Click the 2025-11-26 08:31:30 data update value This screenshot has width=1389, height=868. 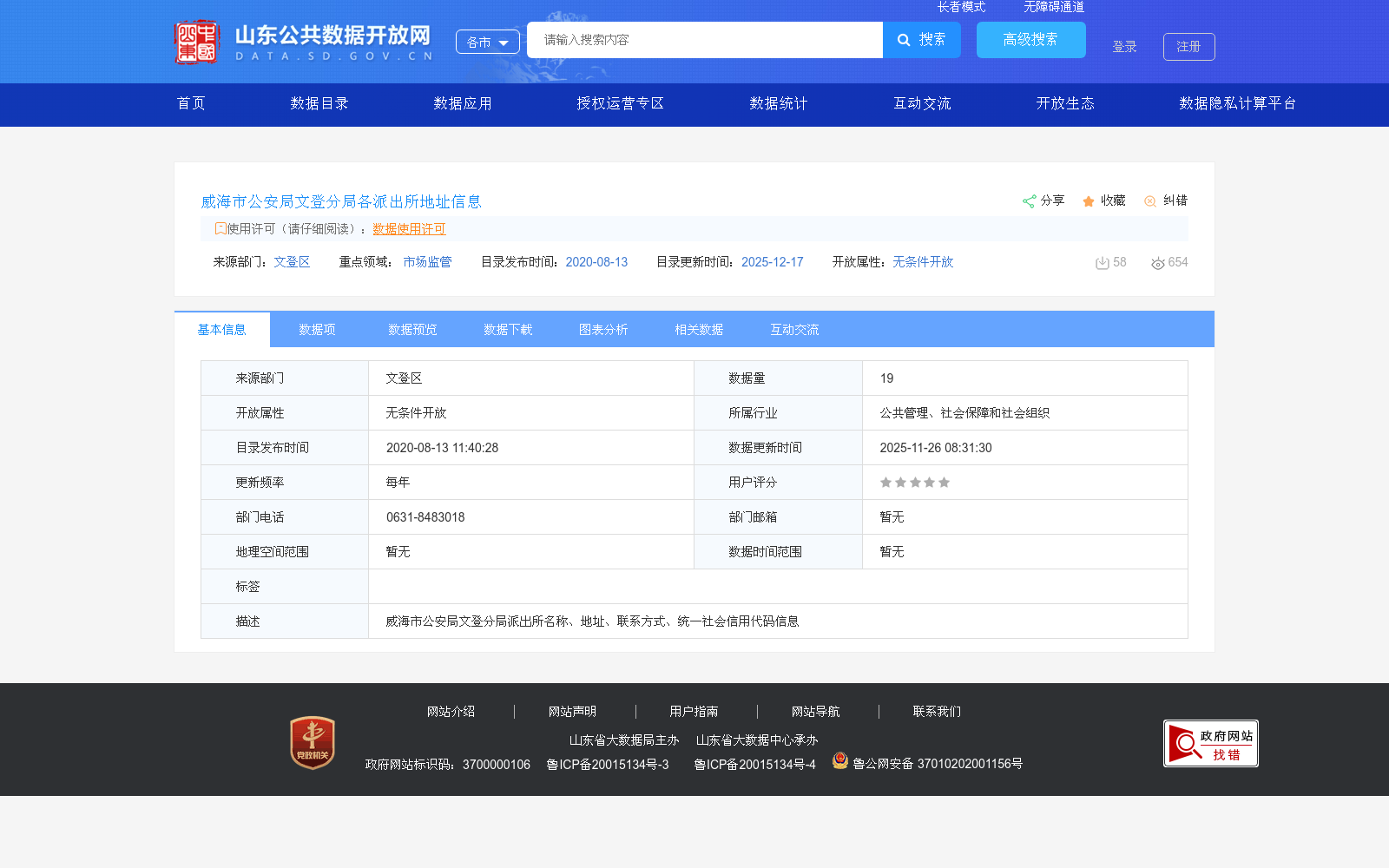point(936,448)
